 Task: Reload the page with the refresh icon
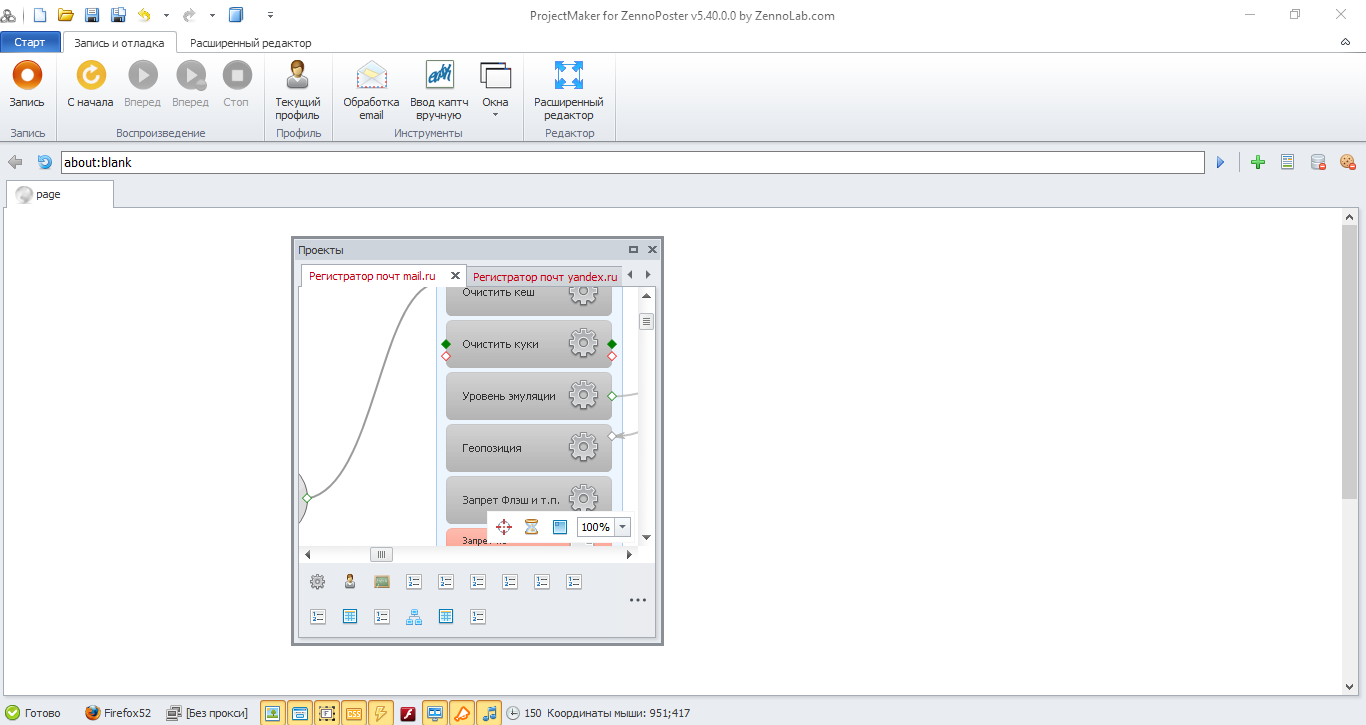(x=44, y=162)
